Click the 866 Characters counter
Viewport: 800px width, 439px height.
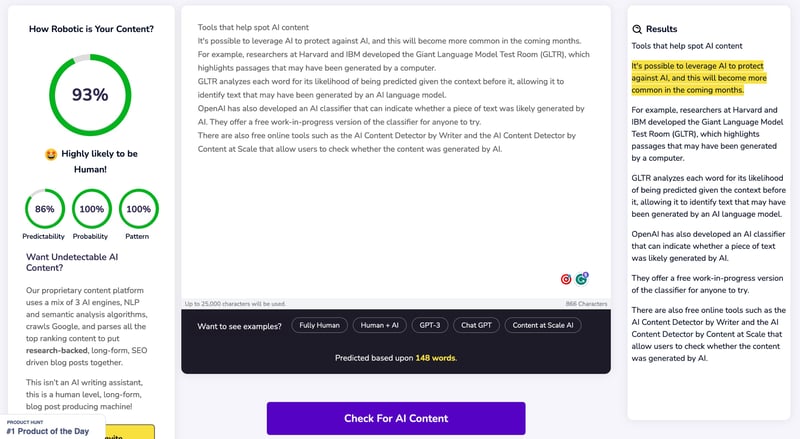pos(586,304)
